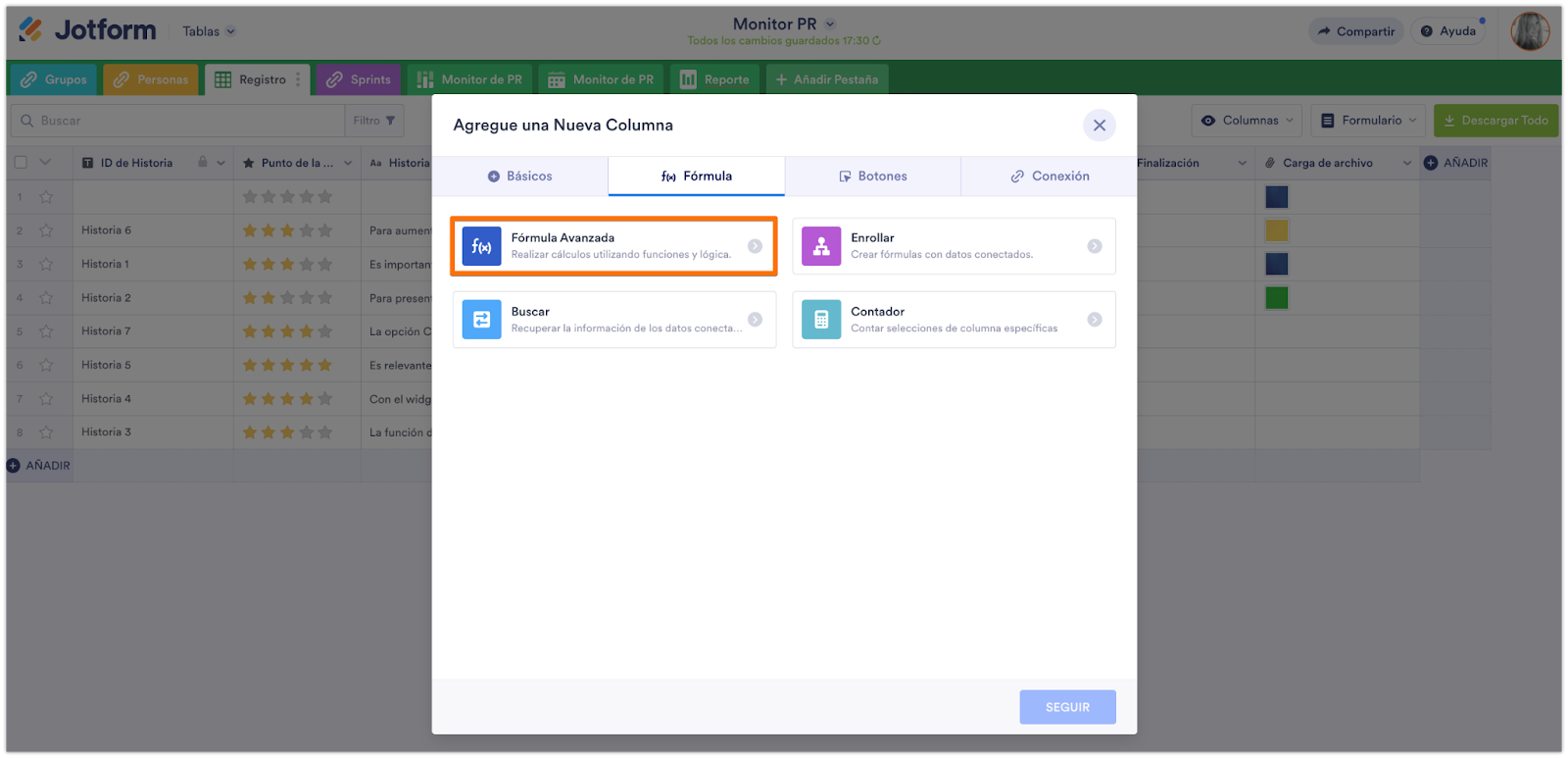The height and width of the screenshot is (758, 1568).
Task: Click the purple Enrollar icon
Action: point(821,246)
